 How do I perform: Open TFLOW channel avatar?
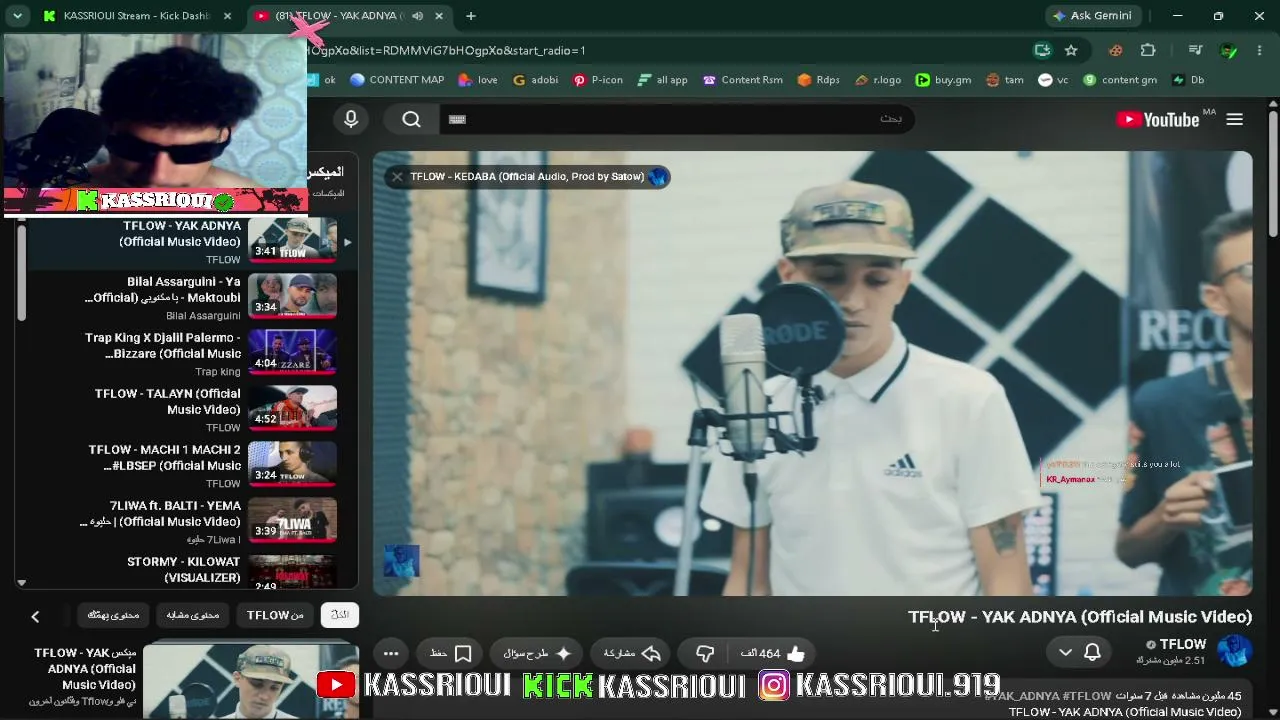1234,651
